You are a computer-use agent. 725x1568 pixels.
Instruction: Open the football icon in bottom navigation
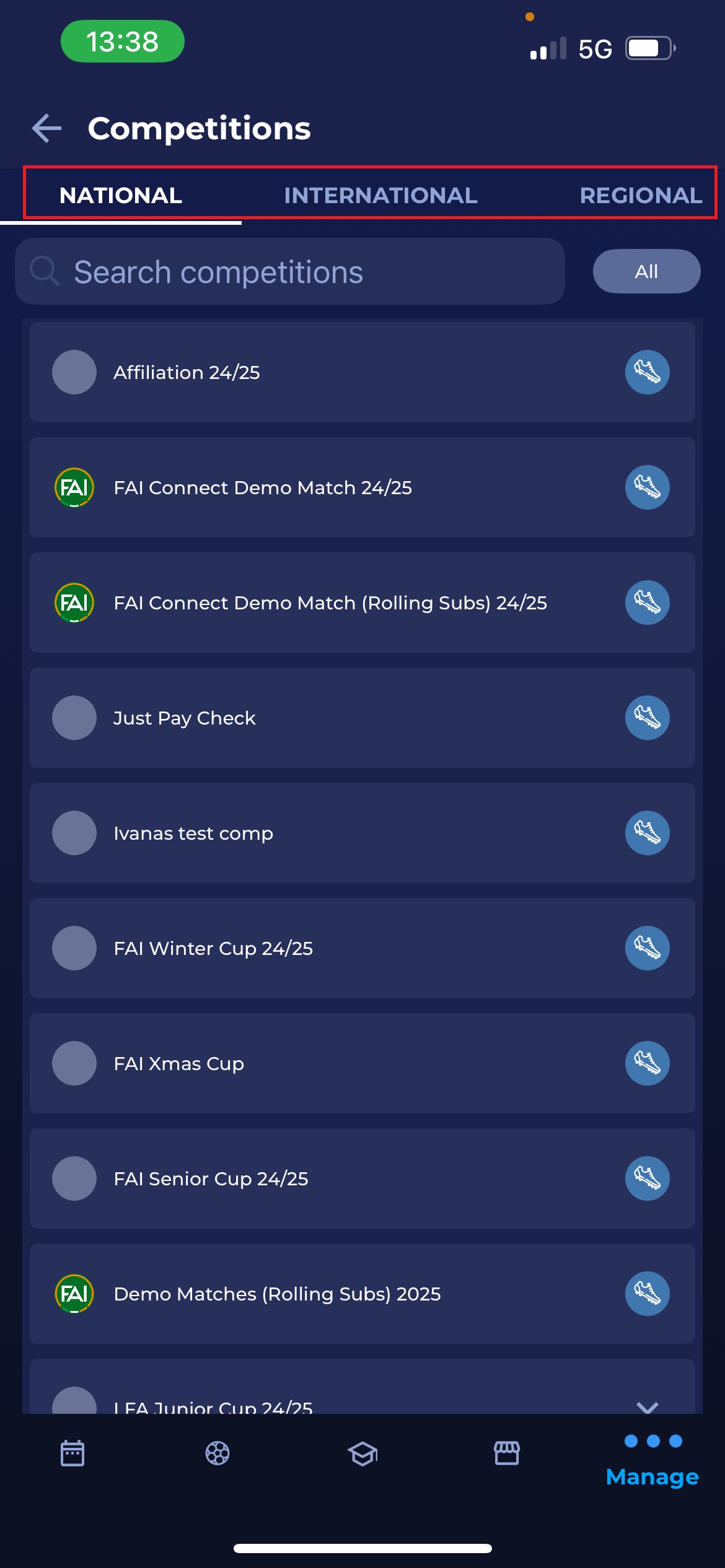click(x=217, y=1453)
